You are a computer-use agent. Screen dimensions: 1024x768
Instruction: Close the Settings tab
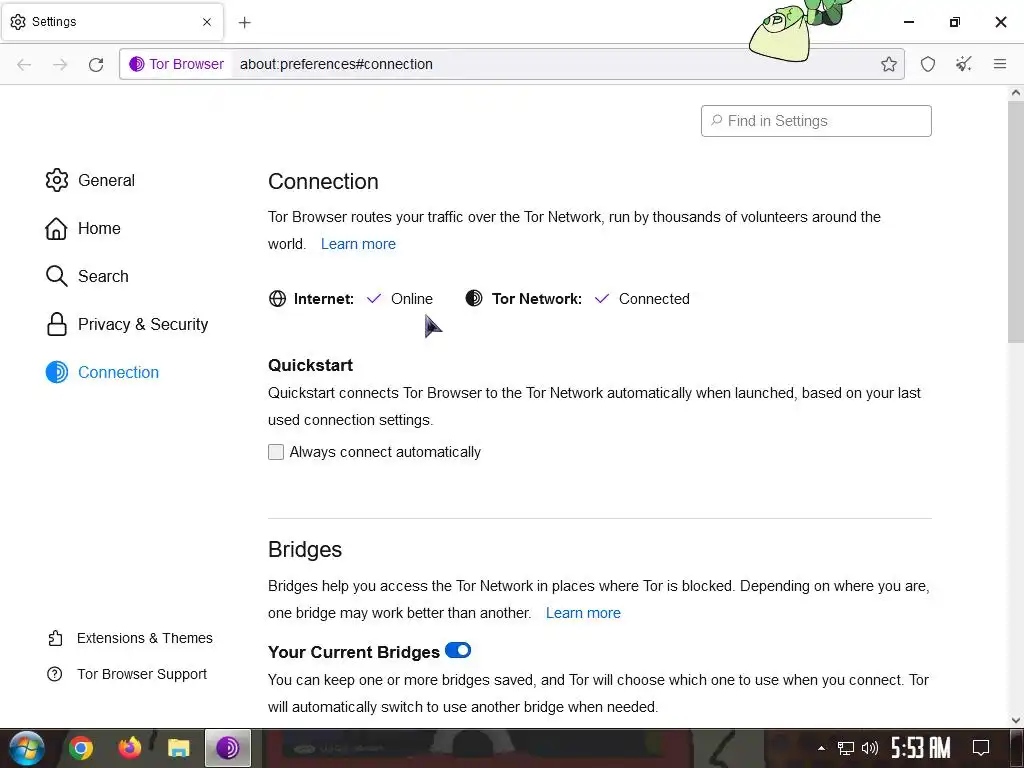pyautogui.click(x=207, y=22)
